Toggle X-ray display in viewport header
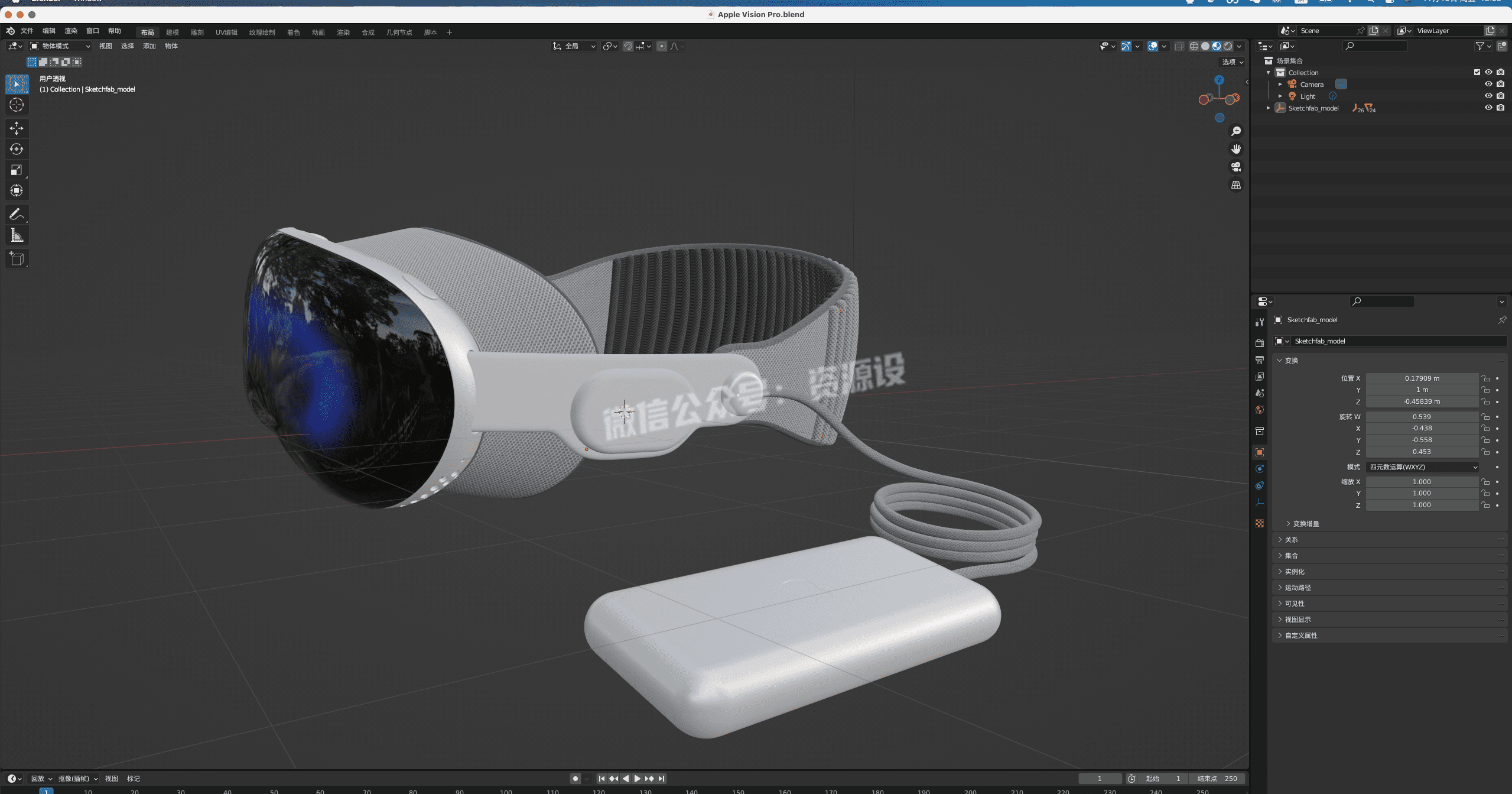This screenshot has width=1512, height=794. (1178, 46)
